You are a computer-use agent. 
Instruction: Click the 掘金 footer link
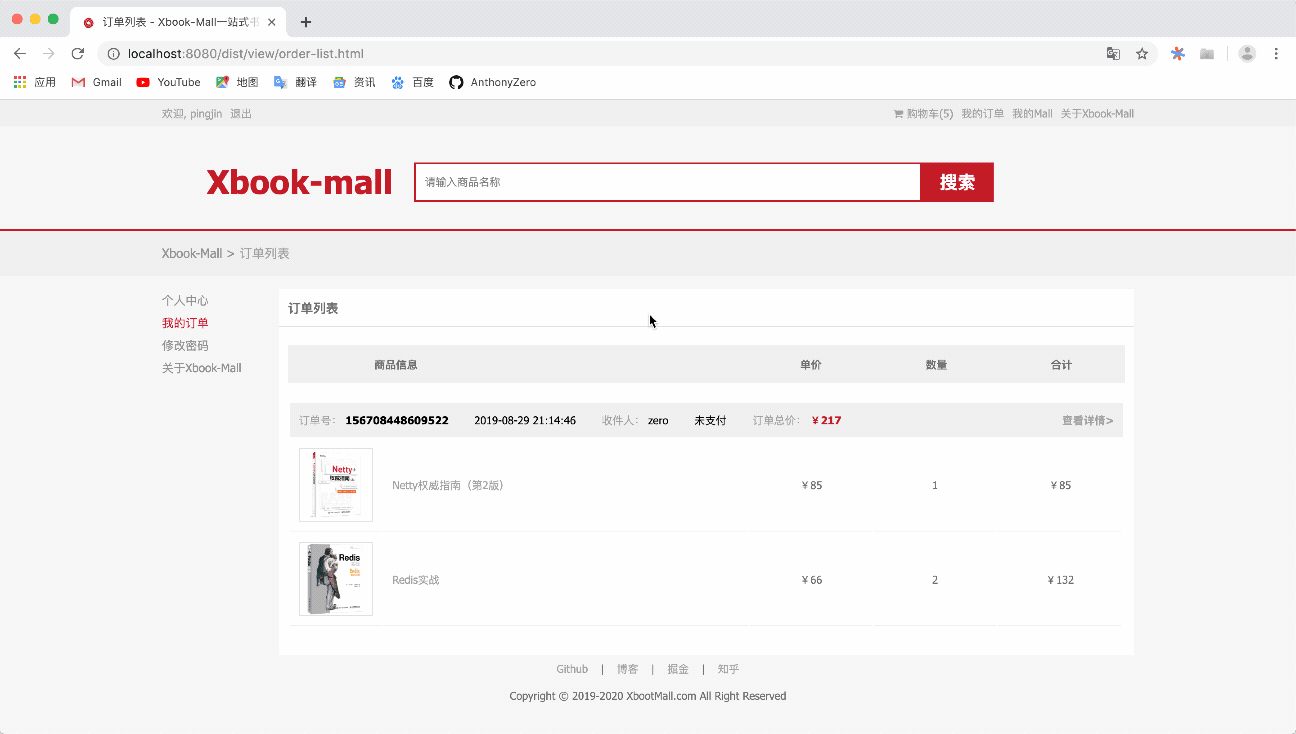(x=678, y=669)
